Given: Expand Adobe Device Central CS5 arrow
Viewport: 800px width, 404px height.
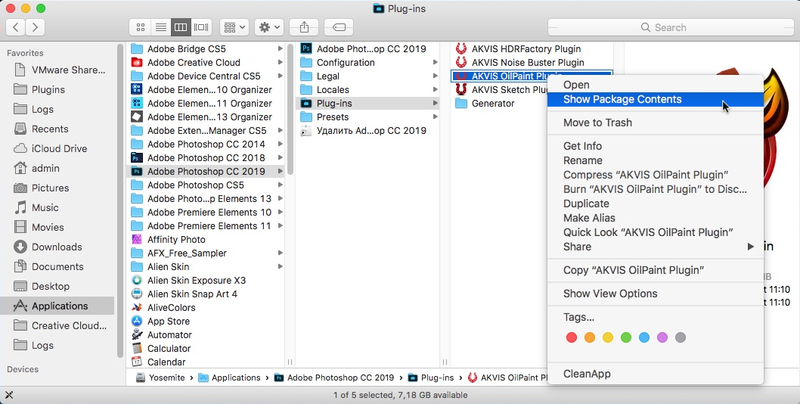Looking at the screenshot, I should [280, 76].
